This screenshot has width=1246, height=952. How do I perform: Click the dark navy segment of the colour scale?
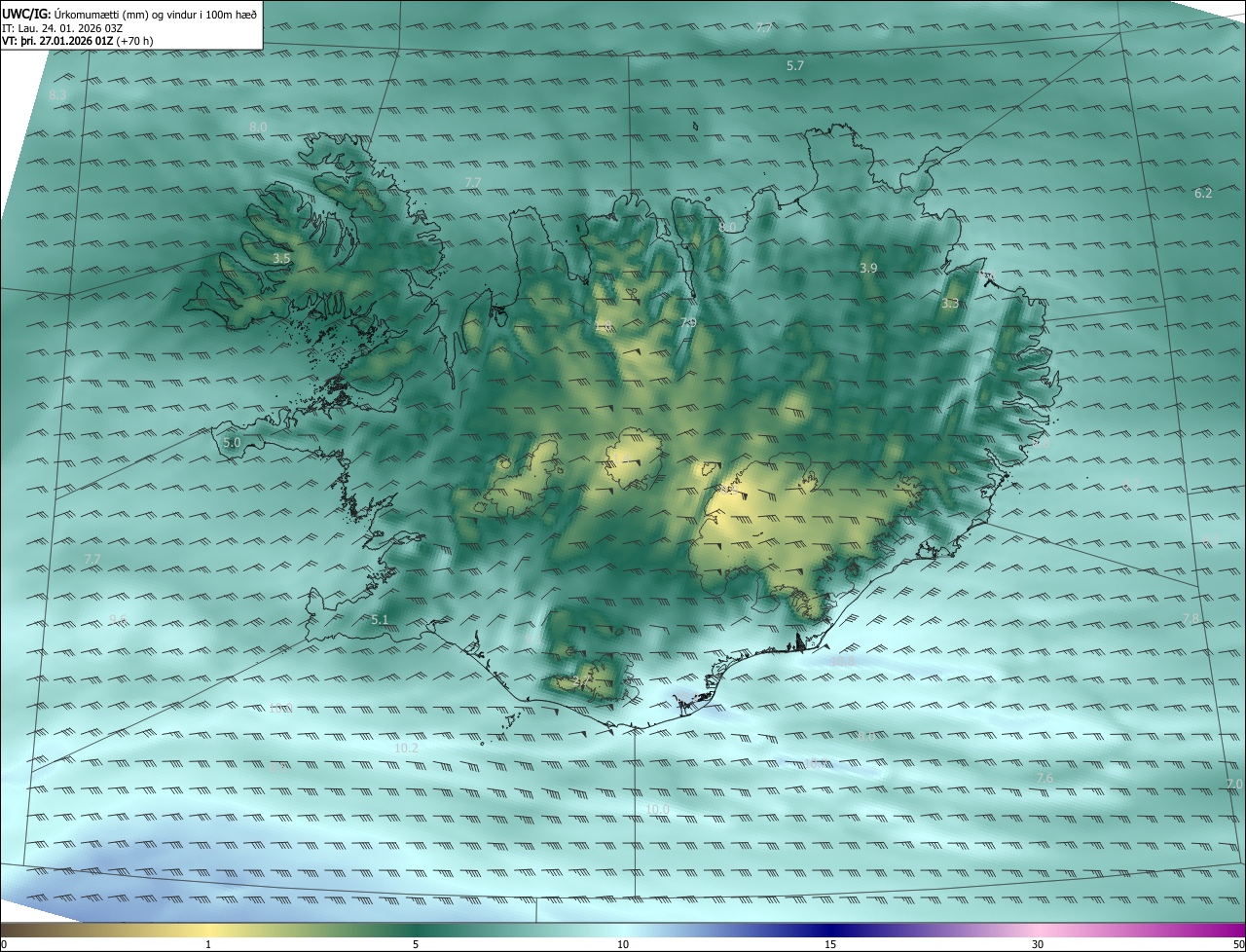point(830,930)
